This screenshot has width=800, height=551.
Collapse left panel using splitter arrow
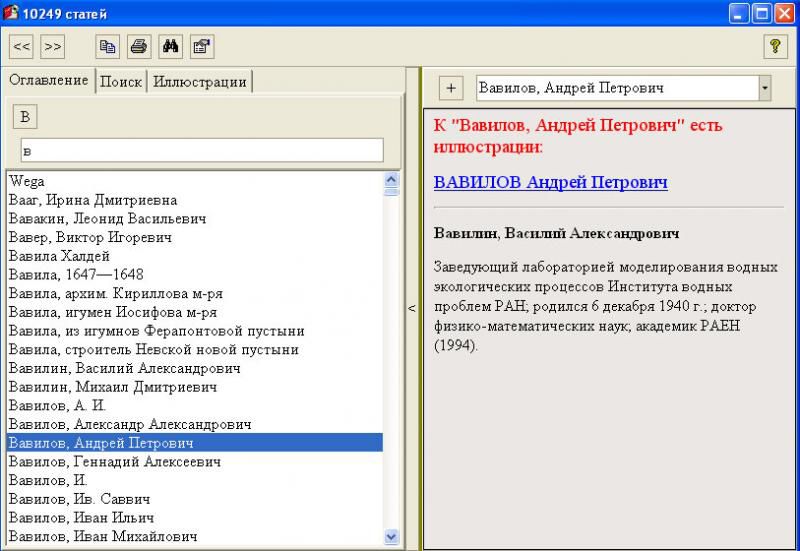(411, 308)
